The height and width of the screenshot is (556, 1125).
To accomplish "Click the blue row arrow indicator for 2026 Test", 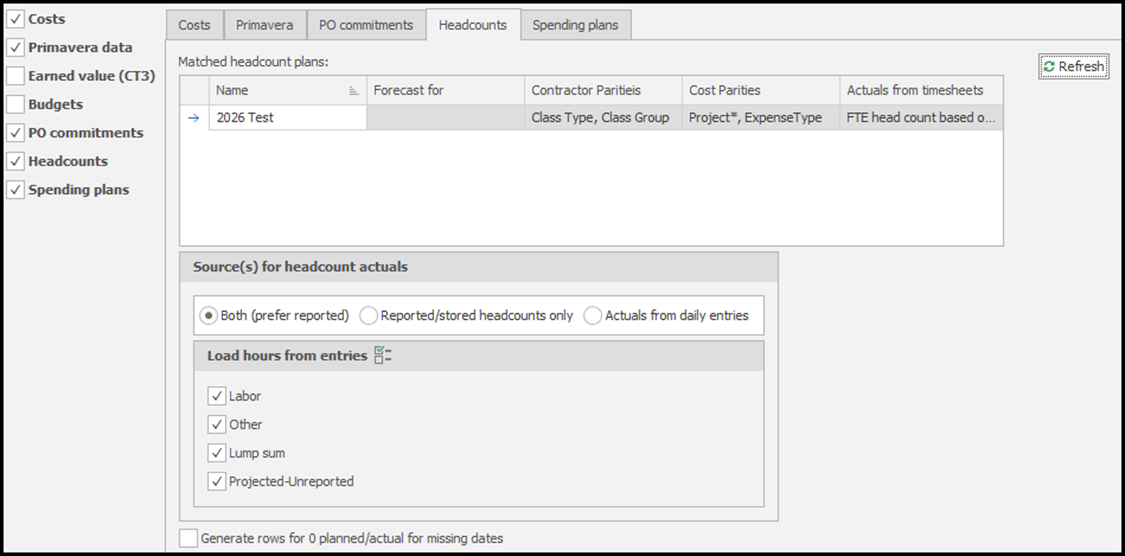I will click(x=194, y=118).
